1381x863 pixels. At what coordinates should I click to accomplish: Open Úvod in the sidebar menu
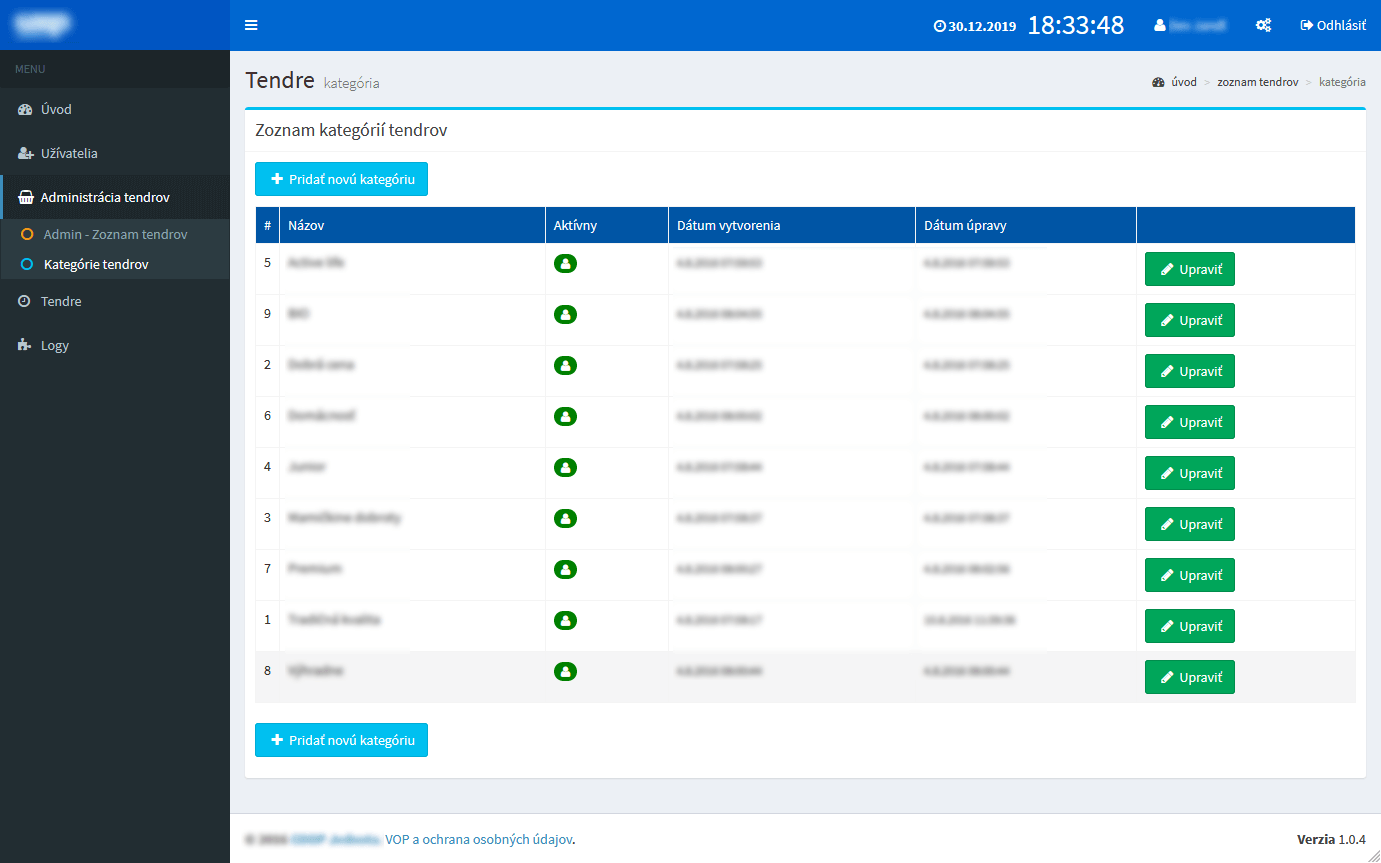115,109
